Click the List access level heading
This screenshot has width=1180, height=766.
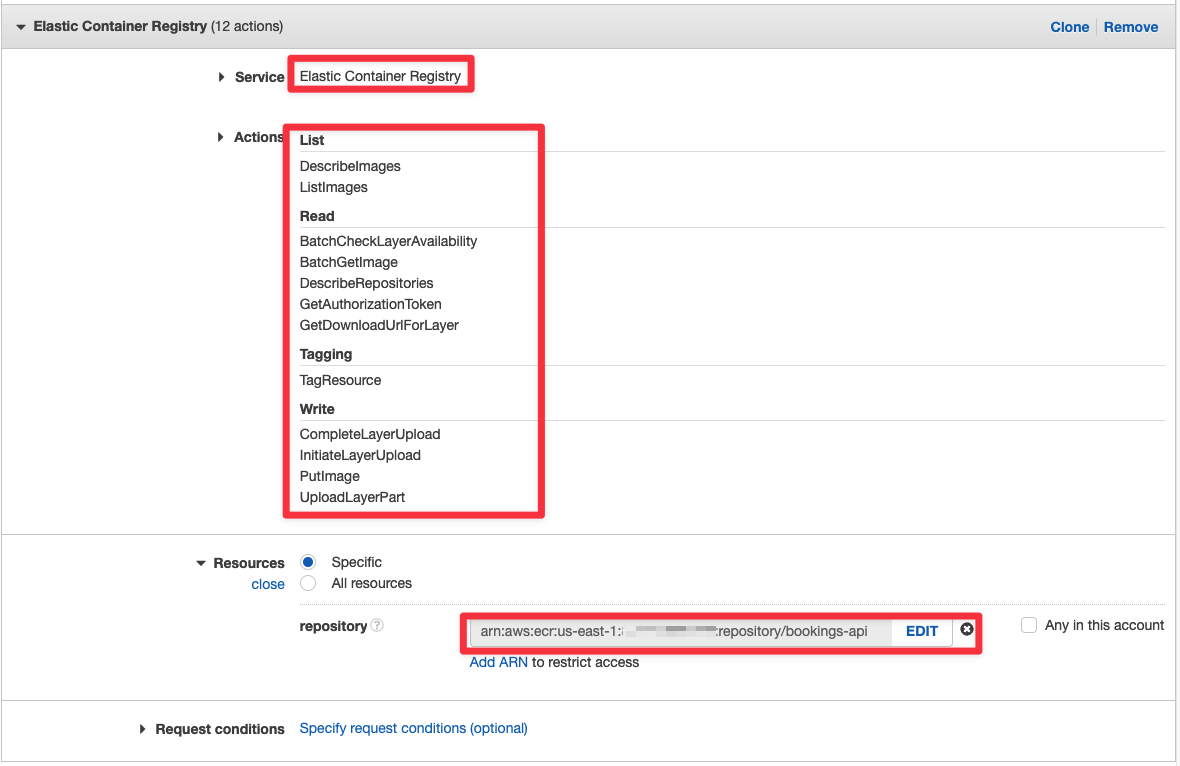(x=312, y=141)
